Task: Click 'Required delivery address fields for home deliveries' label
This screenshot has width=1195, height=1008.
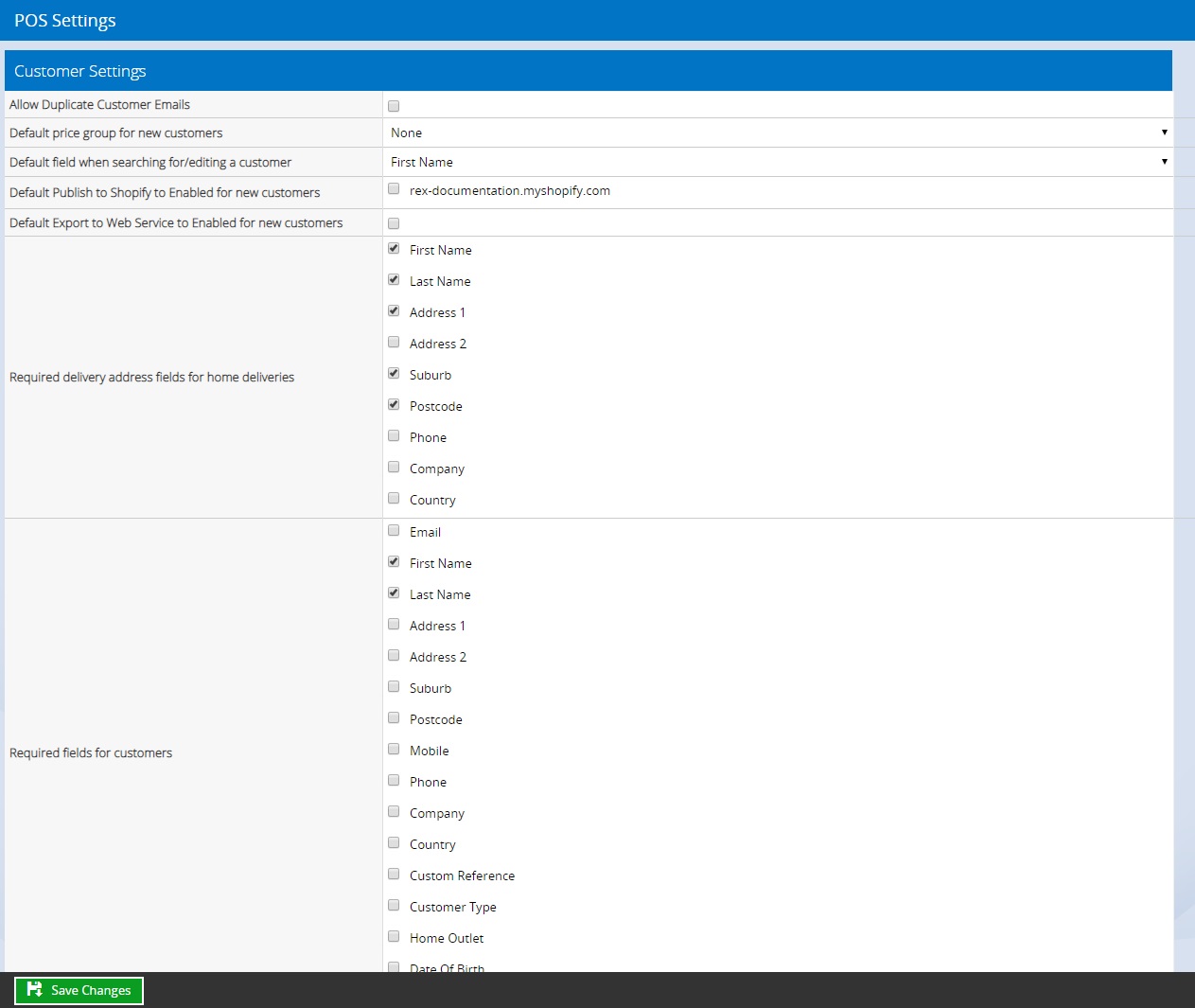Action: tap(151, 377)
